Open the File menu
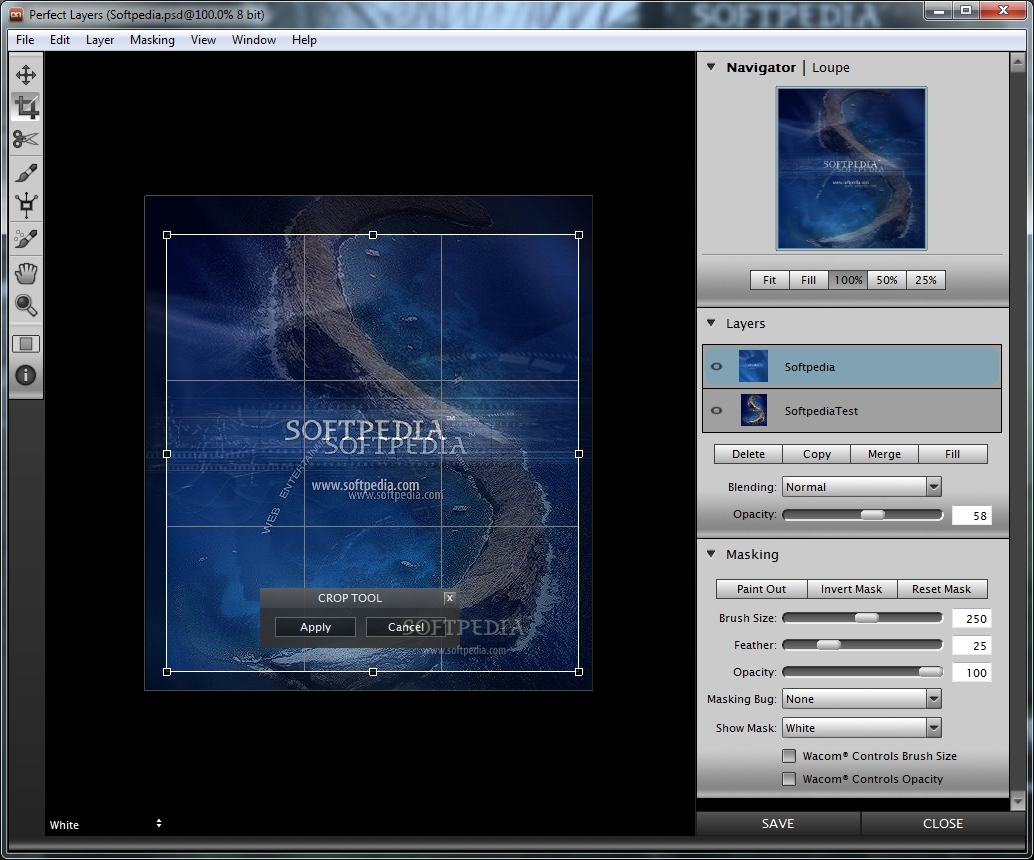 (25, 40)
